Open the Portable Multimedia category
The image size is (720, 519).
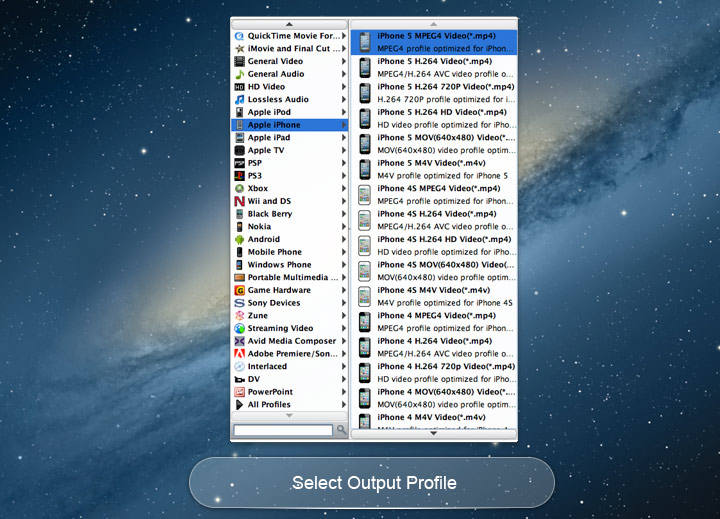click(x=289, y=277)
